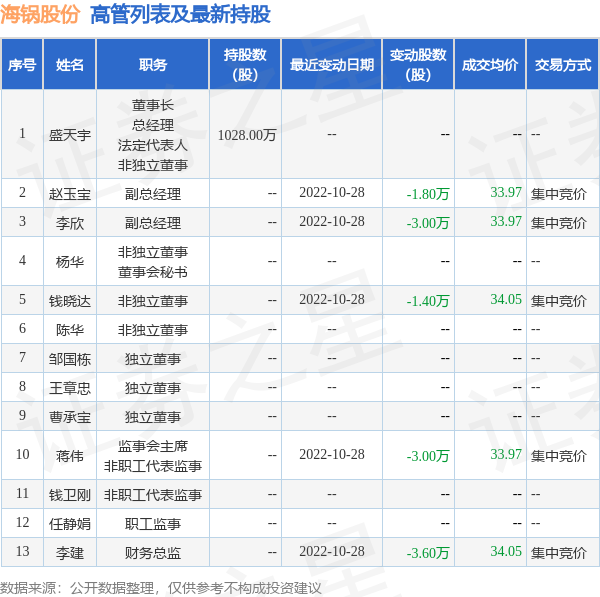Select the 交易方式 column header

pyautogui.click(x=562, y=65)
